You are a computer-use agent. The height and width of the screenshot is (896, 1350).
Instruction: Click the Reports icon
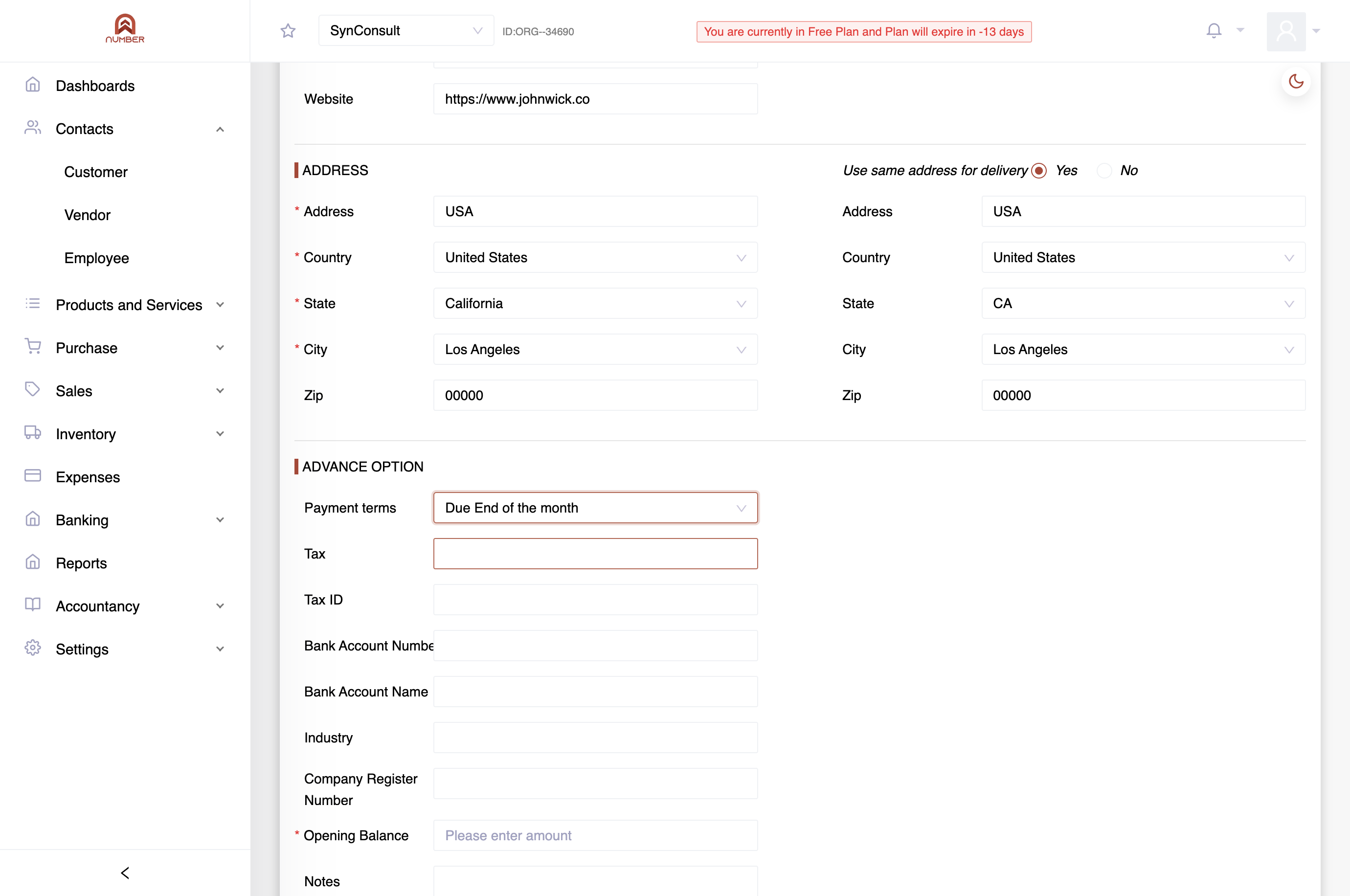point(33,562)
